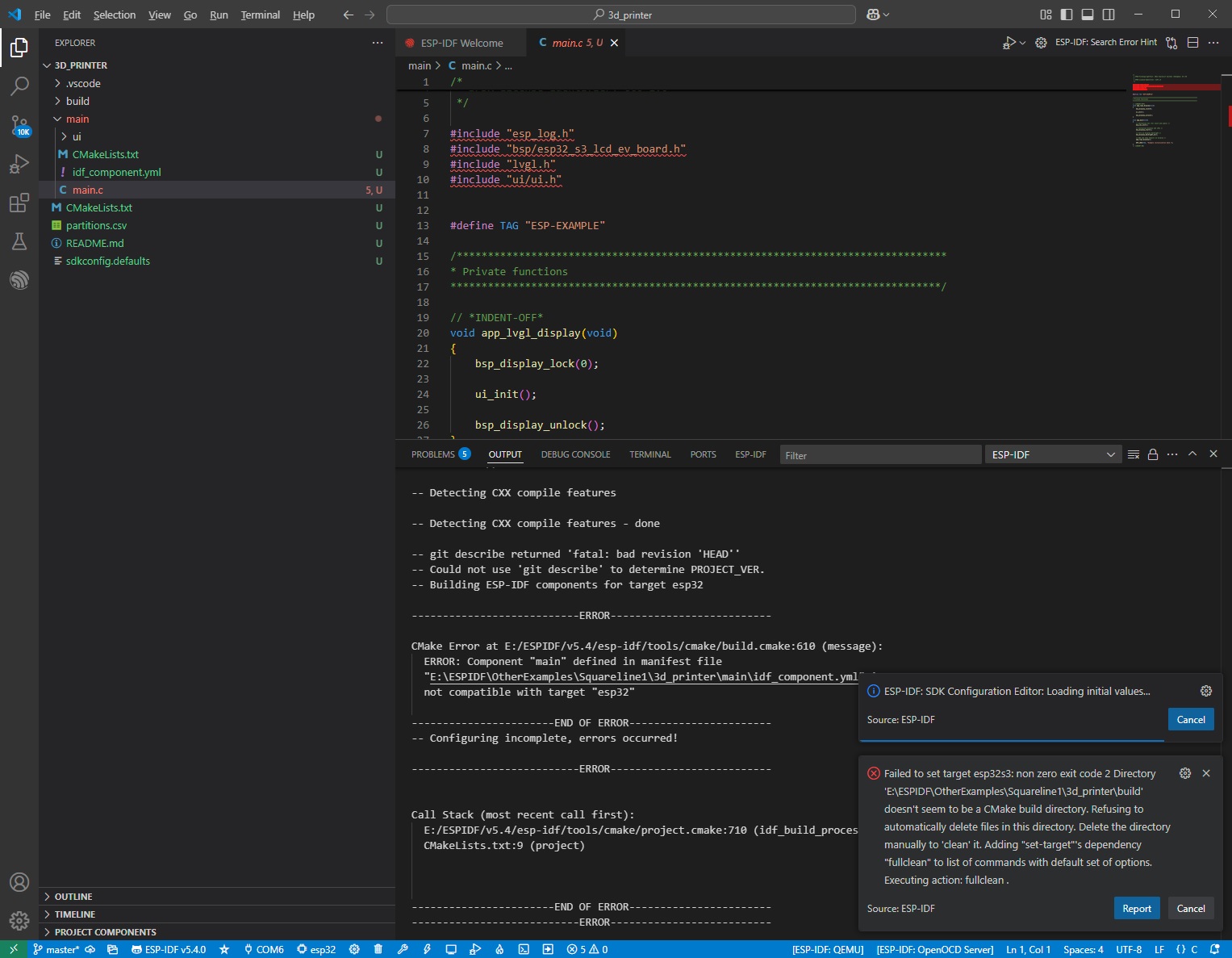Image resolution: width=1232 pixels, height=958 pixels.
Task: Click the split editor icon
Action: [1193, 43]
